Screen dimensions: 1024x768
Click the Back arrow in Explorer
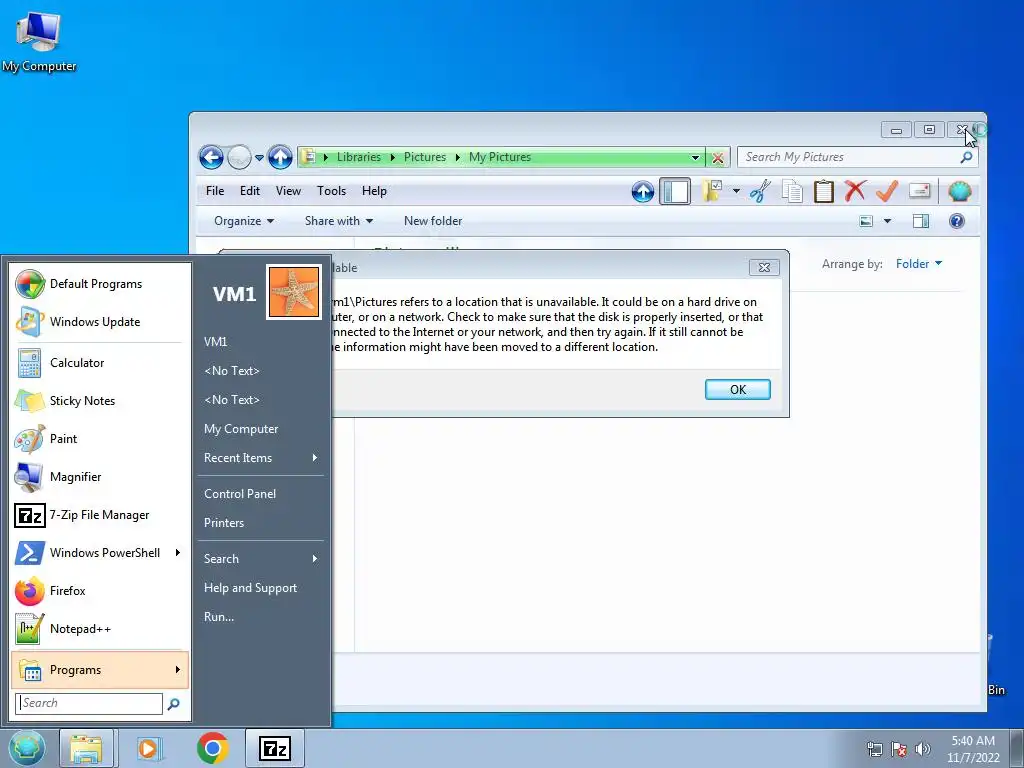211,157
